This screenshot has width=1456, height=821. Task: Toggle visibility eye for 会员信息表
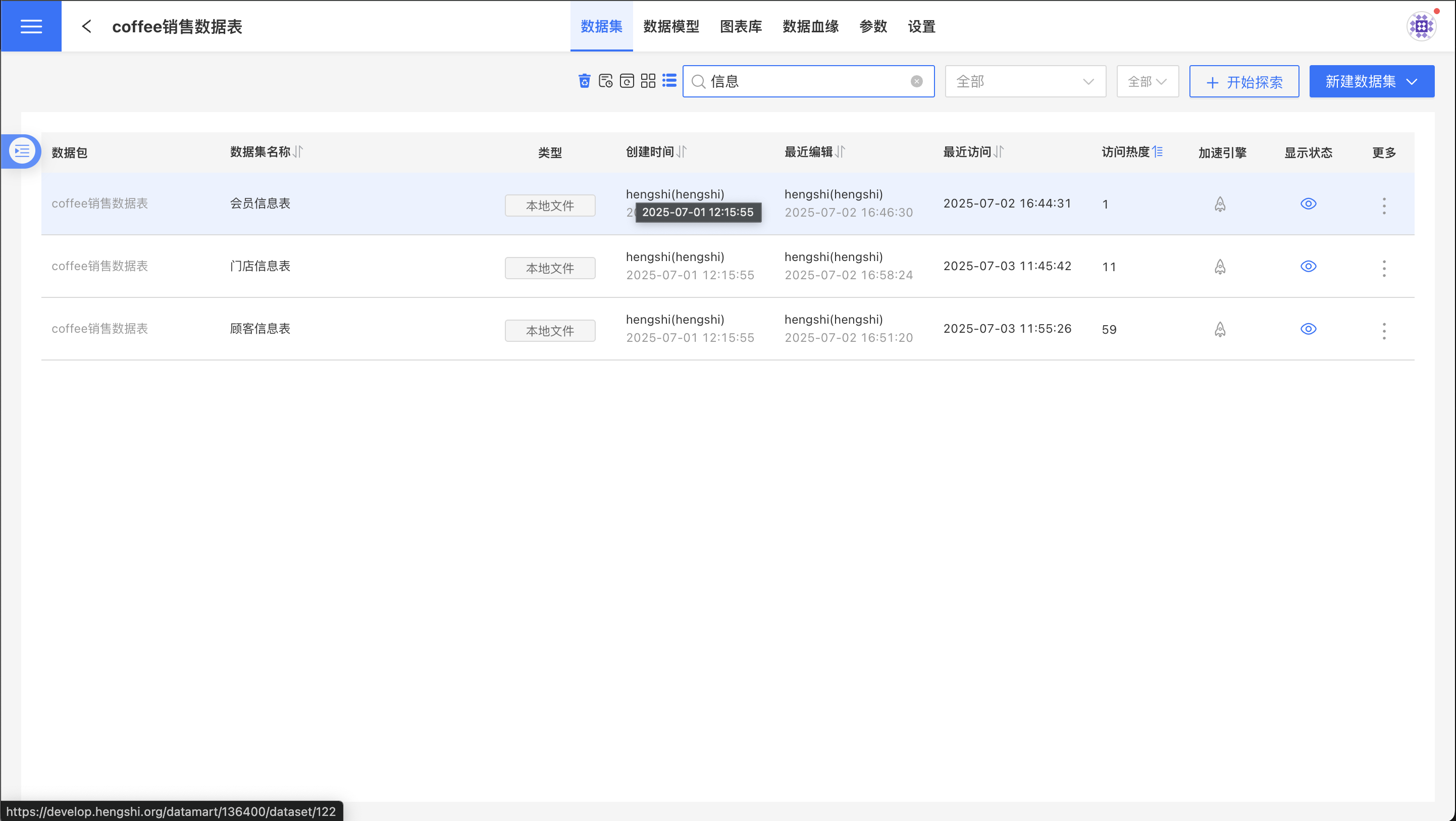[x=1308, y=203]
